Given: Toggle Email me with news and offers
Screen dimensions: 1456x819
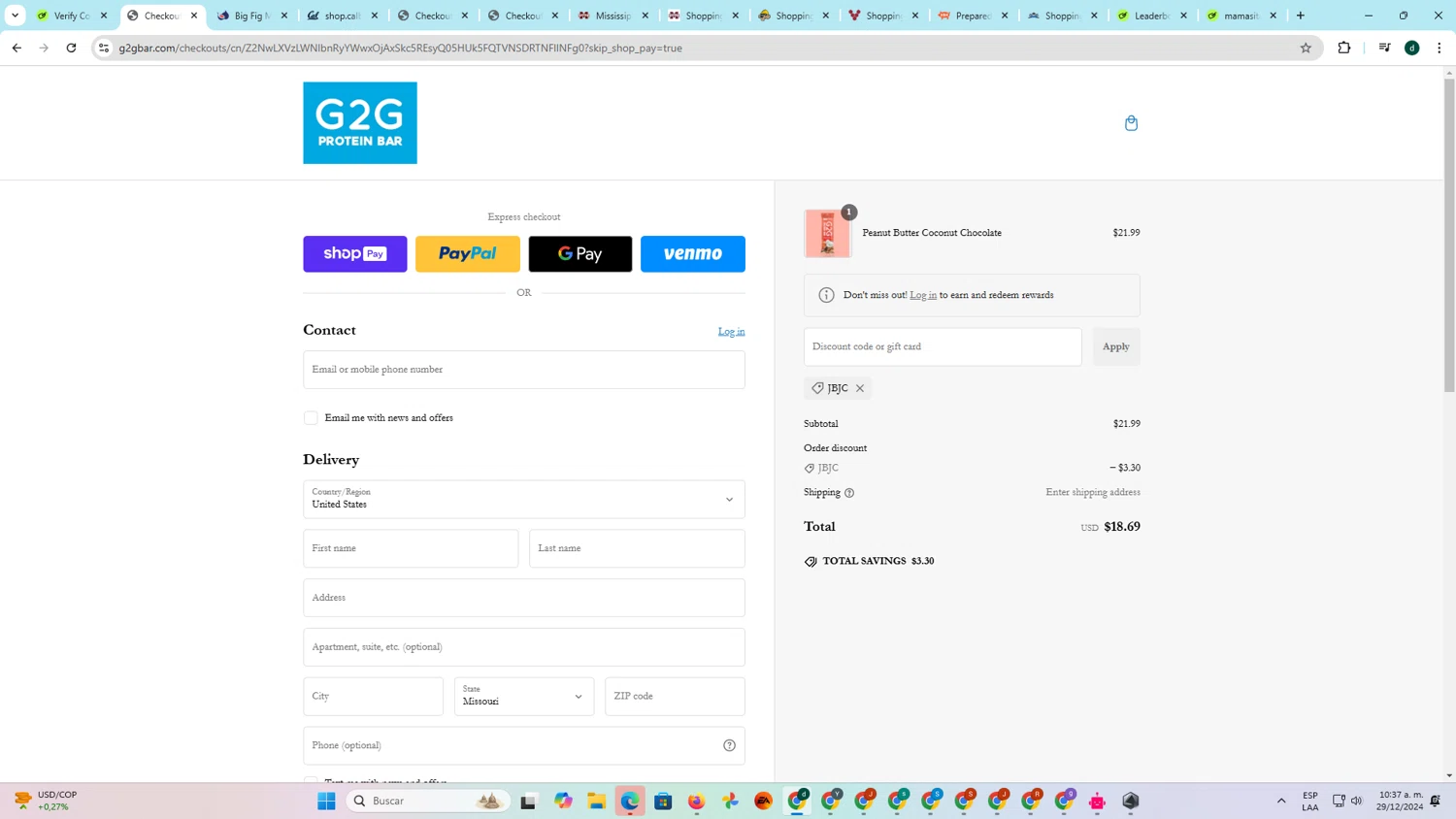Looking at the screenshot, I should pyautogui.click(x=311, y=418).
